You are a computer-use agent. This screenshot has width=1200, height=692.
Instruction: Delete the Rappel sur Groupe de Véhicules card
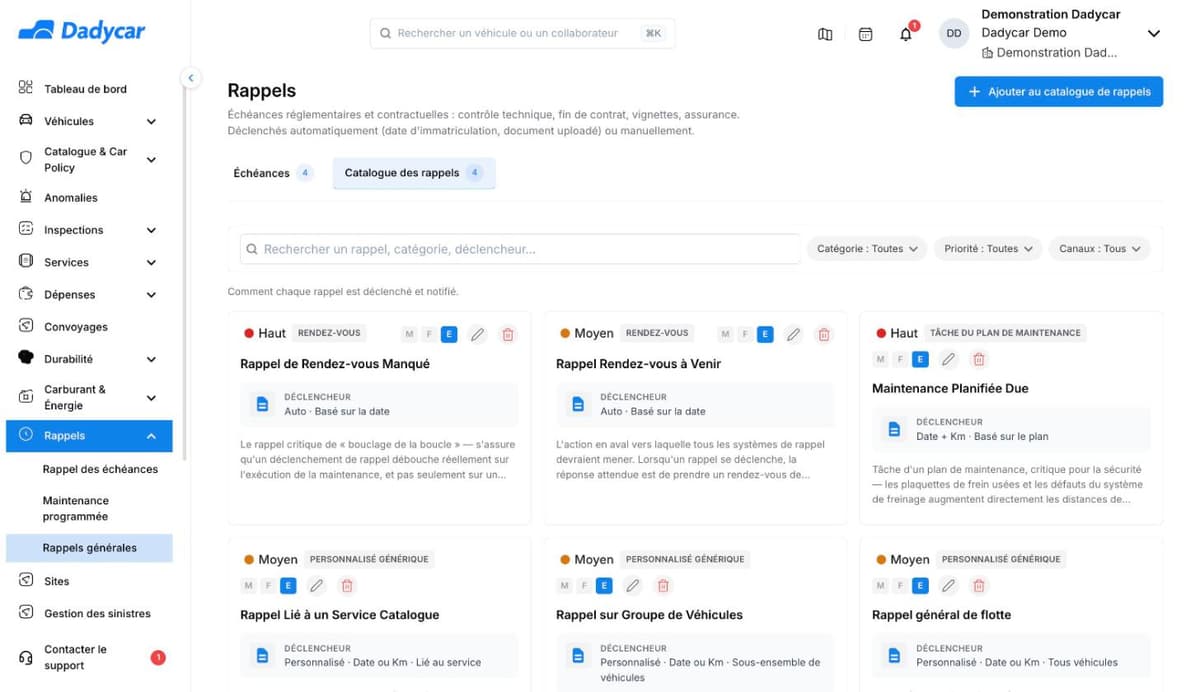[x=663, y=585]
